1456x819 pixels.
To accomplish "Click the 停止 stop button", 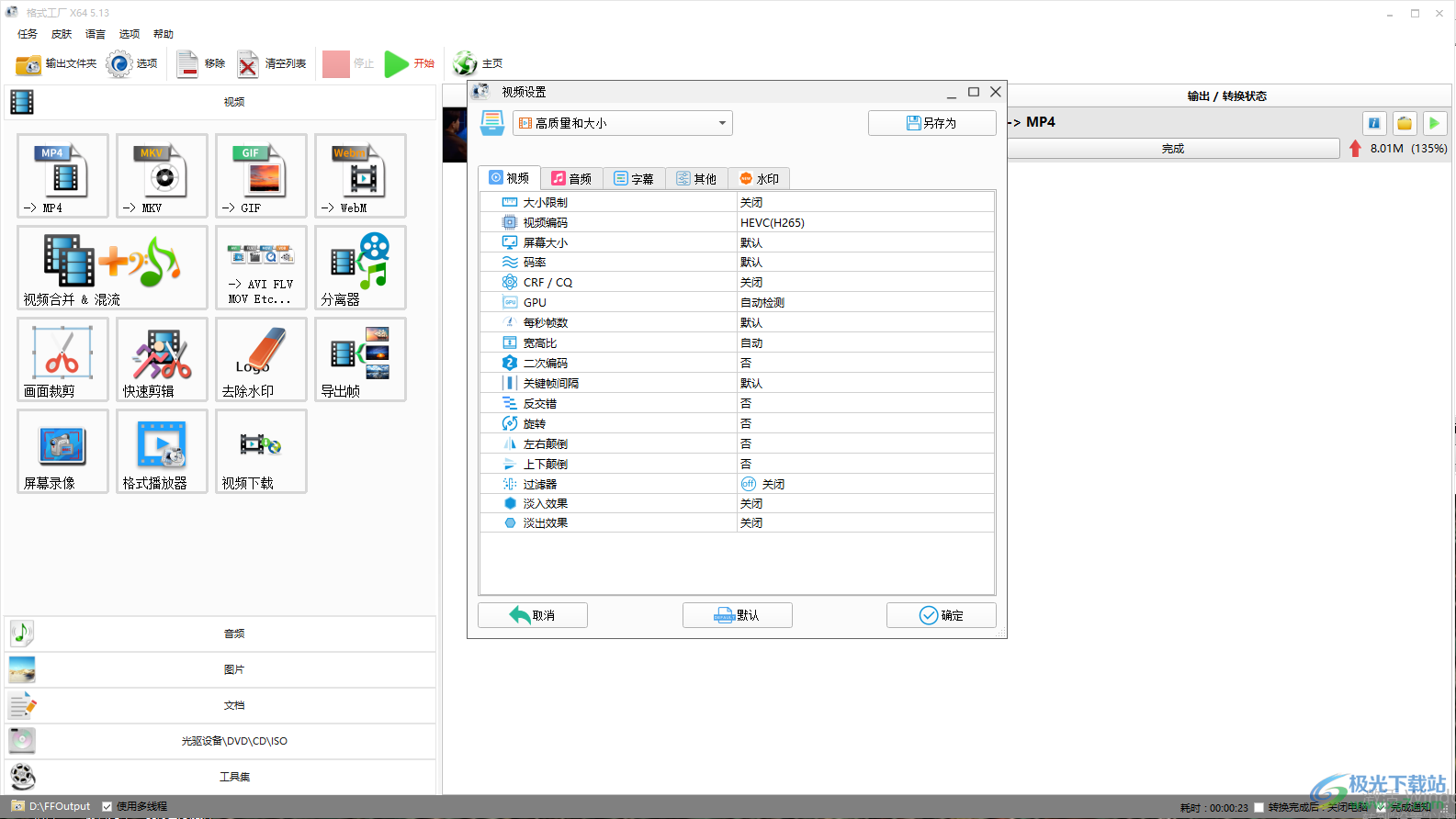I will (x=348, y=63).
